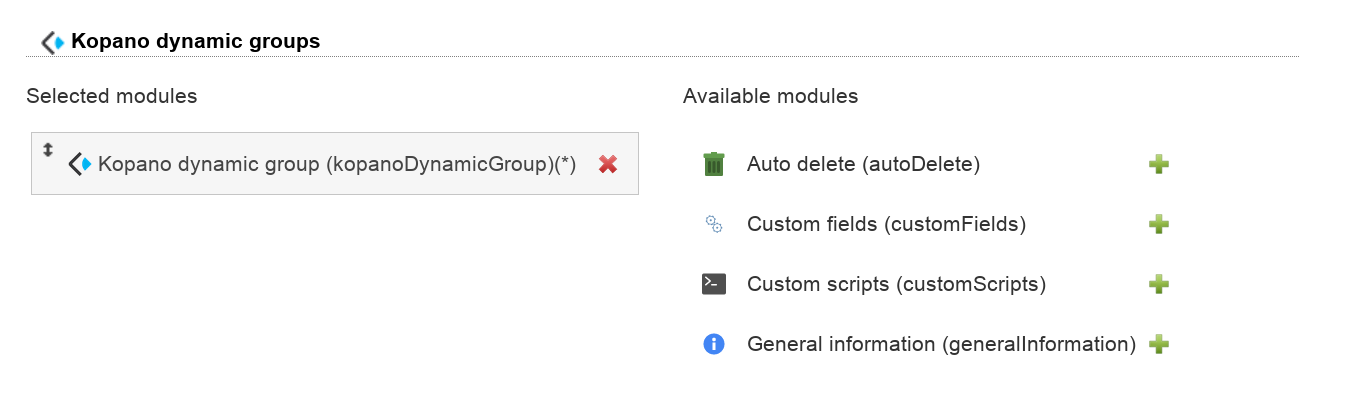Click the Auto delete (autoDelete) label
Image resolution: width=1356 pixels, height=395 pixels.
click(x=863, y=164)
